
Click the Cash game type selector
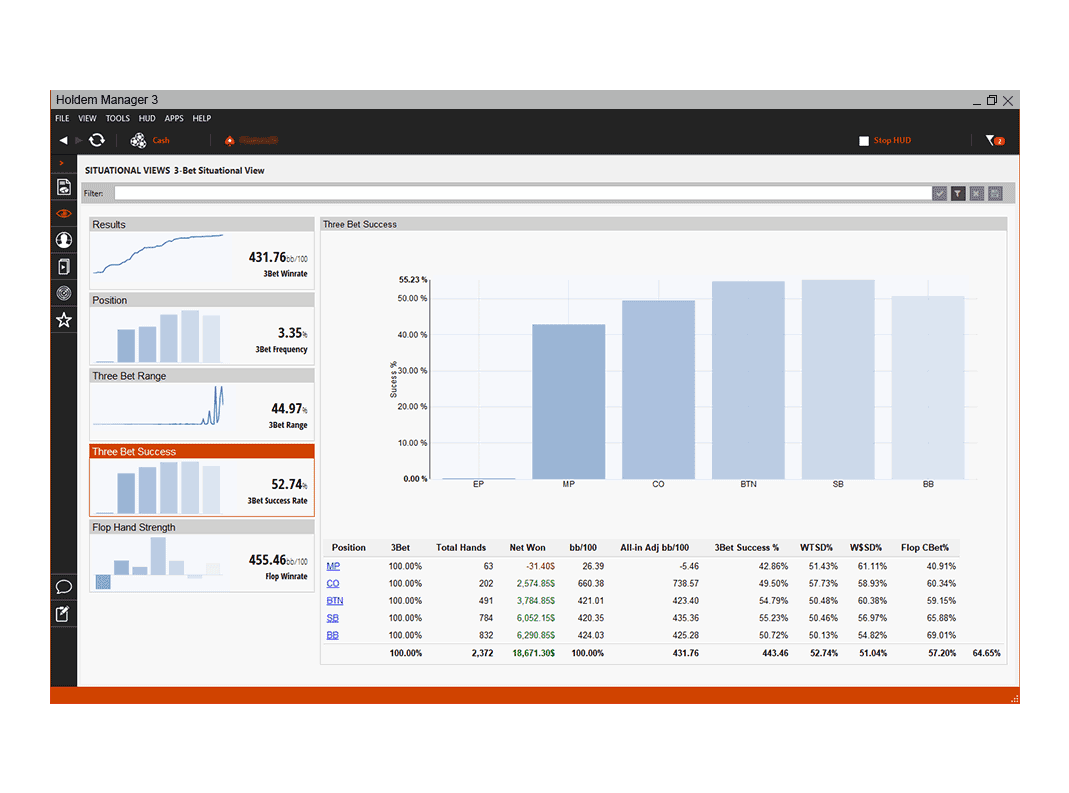[x=150, y=141]
